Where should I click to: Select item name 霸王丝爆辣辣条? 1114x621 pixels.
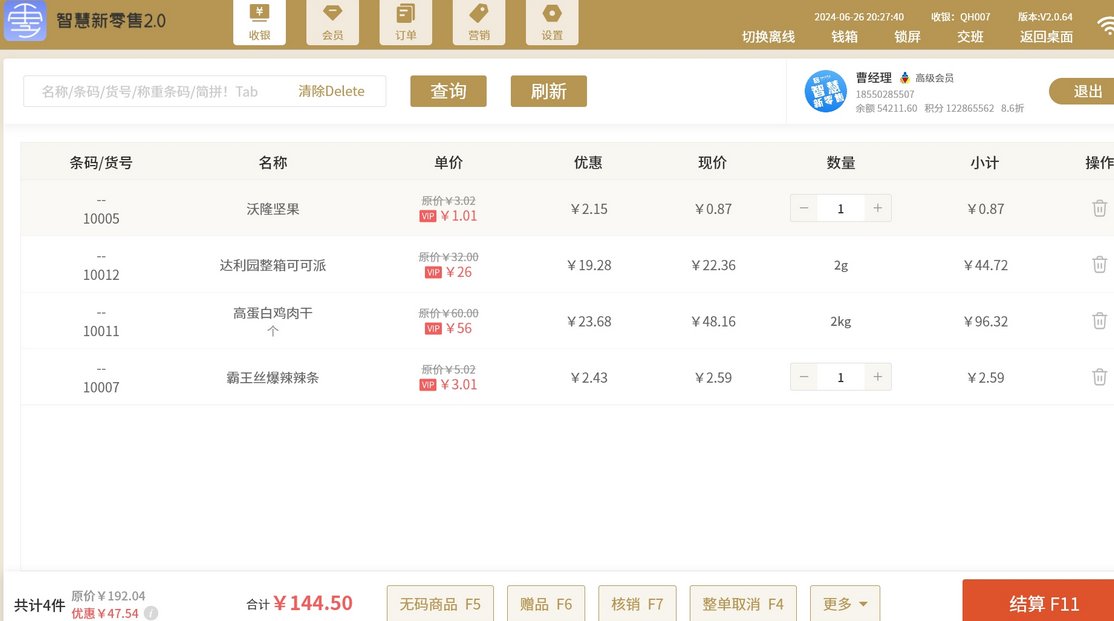click(273, 377)
